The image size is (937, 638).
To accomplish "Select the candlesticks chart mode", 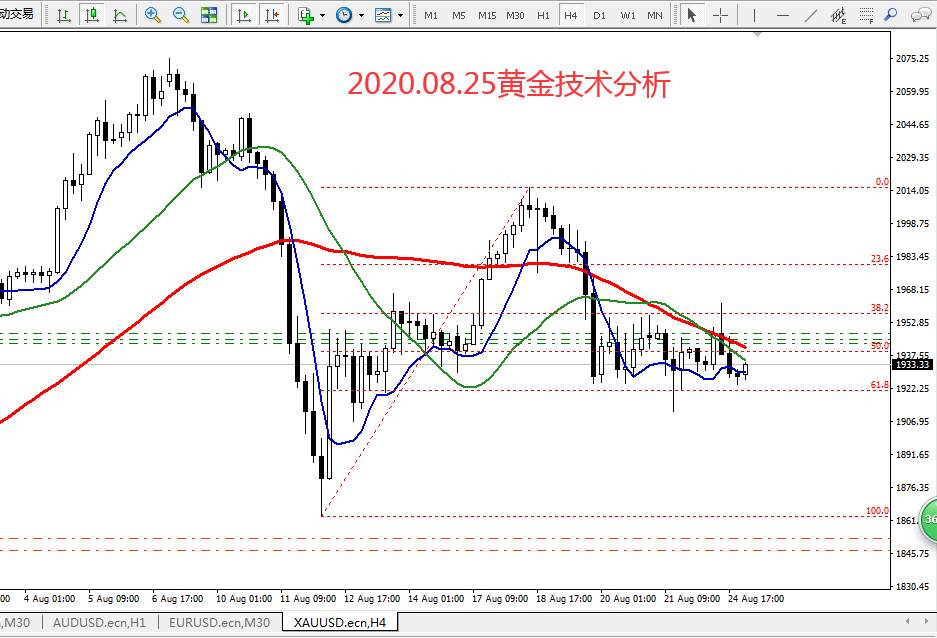I will [x=91, y=15].
